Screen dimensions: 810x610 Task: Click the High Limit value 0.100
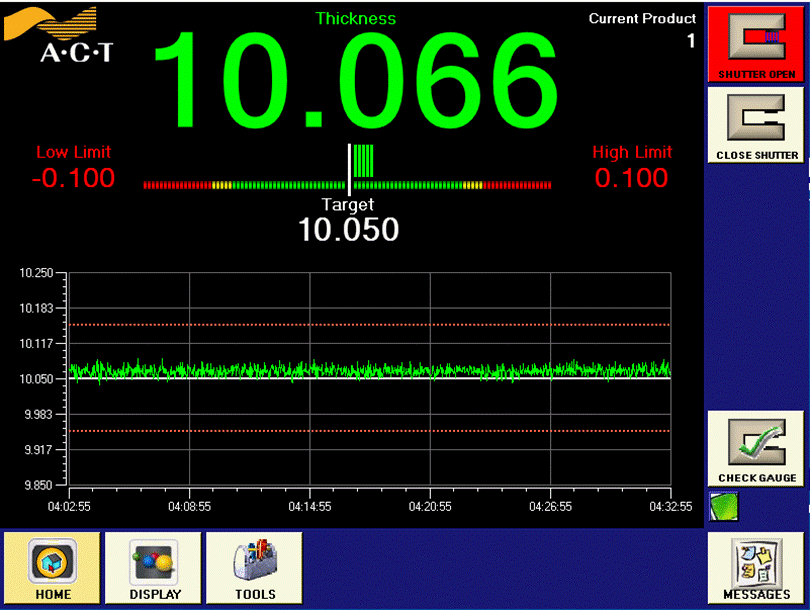click(631, 178)
